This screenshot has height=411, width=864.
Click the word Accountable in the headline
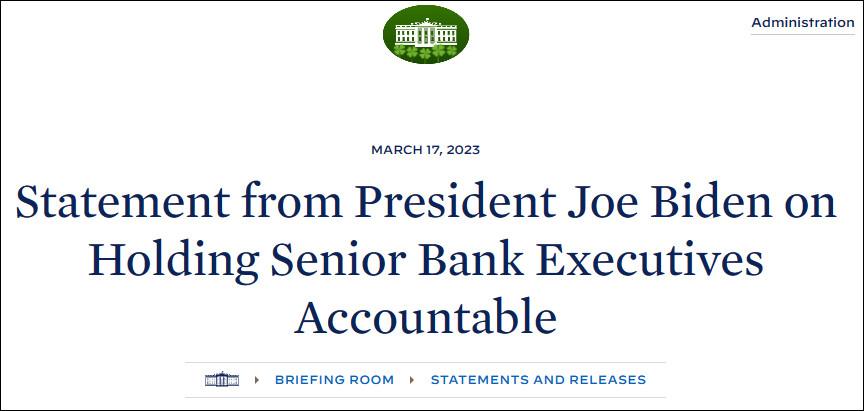click(425, 317)
